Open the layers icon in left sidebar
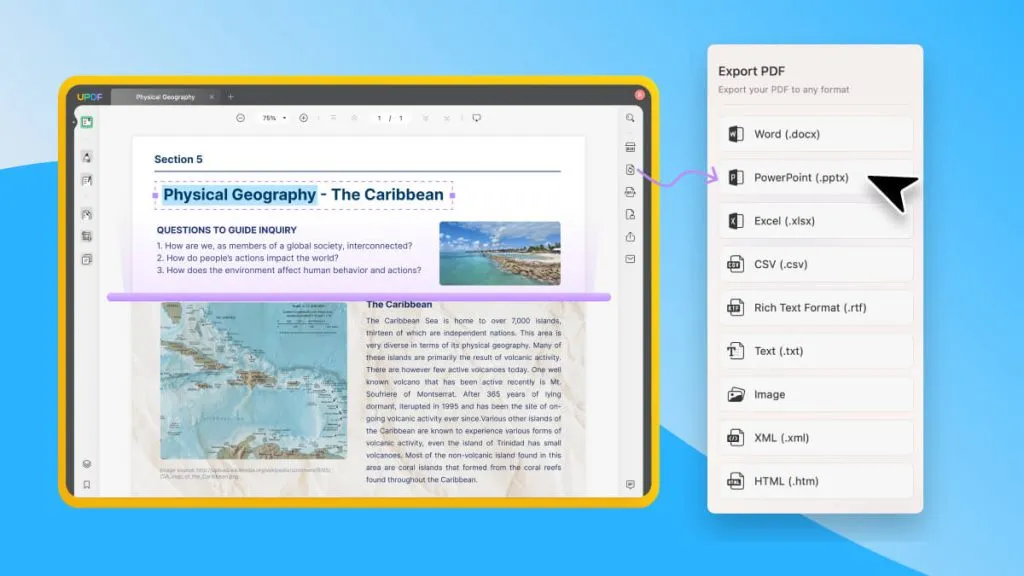 87,464
